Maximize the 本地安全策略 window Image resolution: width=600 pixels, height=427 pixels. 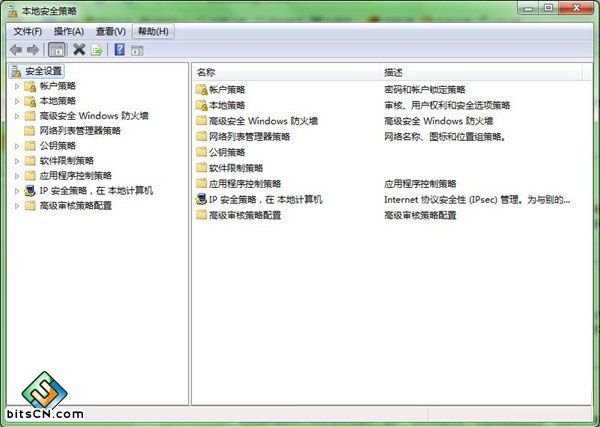click(x=548, y=8)
